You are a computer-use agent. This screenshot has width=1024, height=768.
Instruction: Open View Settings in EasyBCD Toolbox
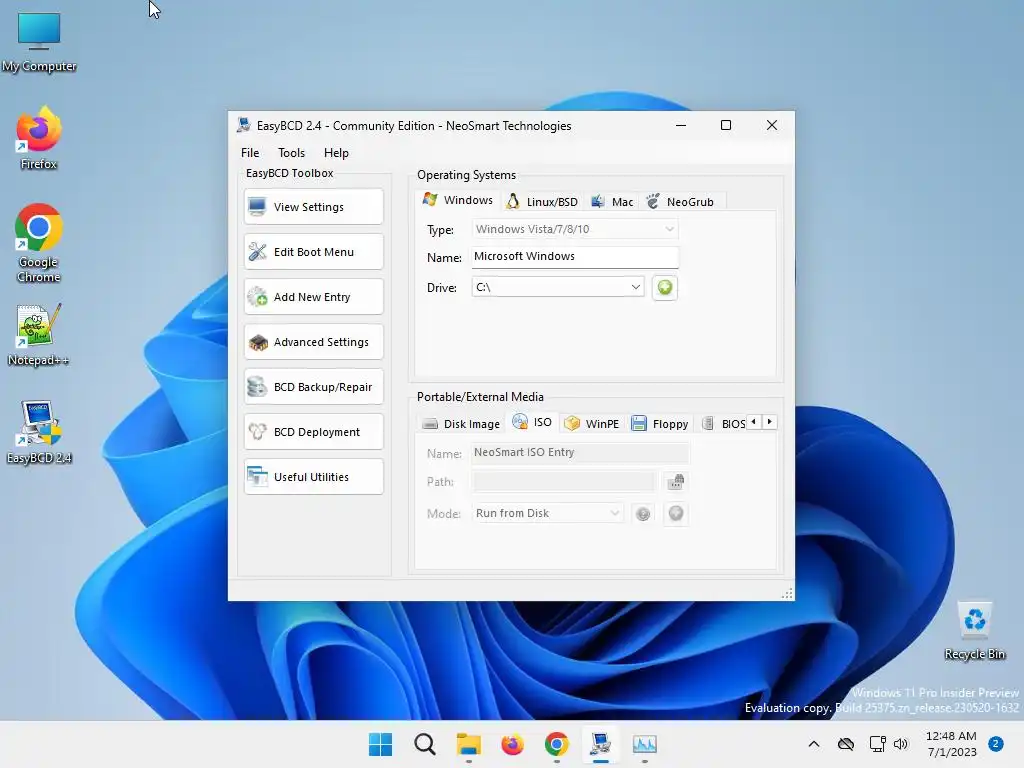(313, 207)
